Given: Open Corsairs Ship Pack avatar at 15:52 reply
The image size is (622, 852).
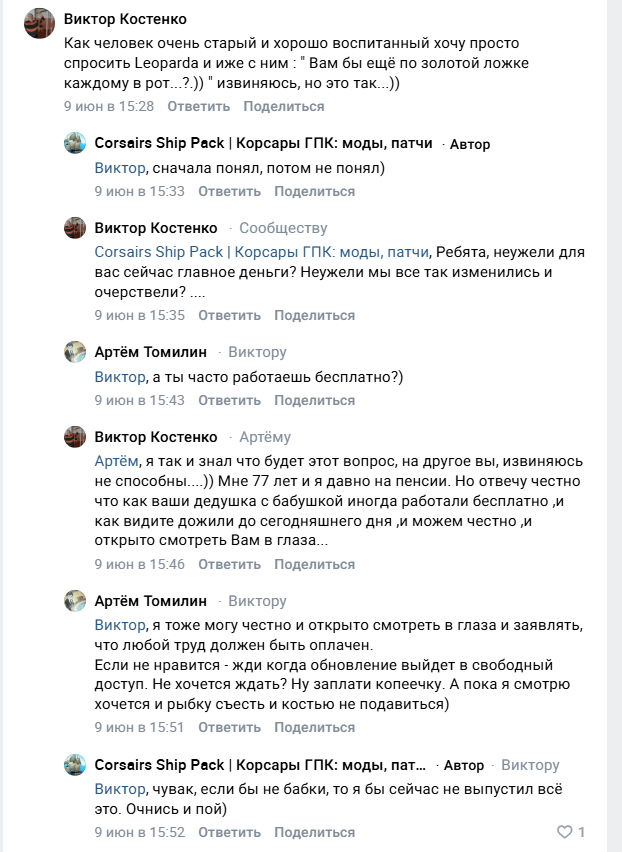Looking at the screenshot, I should [x=75, y=765].
